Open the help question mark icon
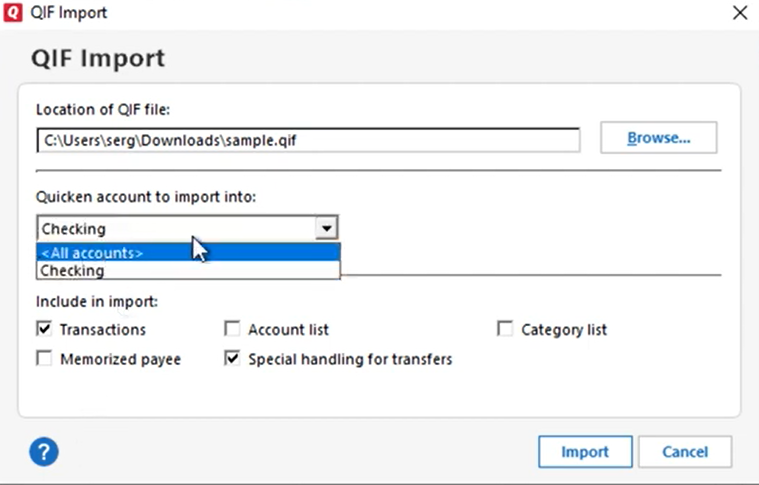This screenshot has height=485, width=759. coord(44,452)
